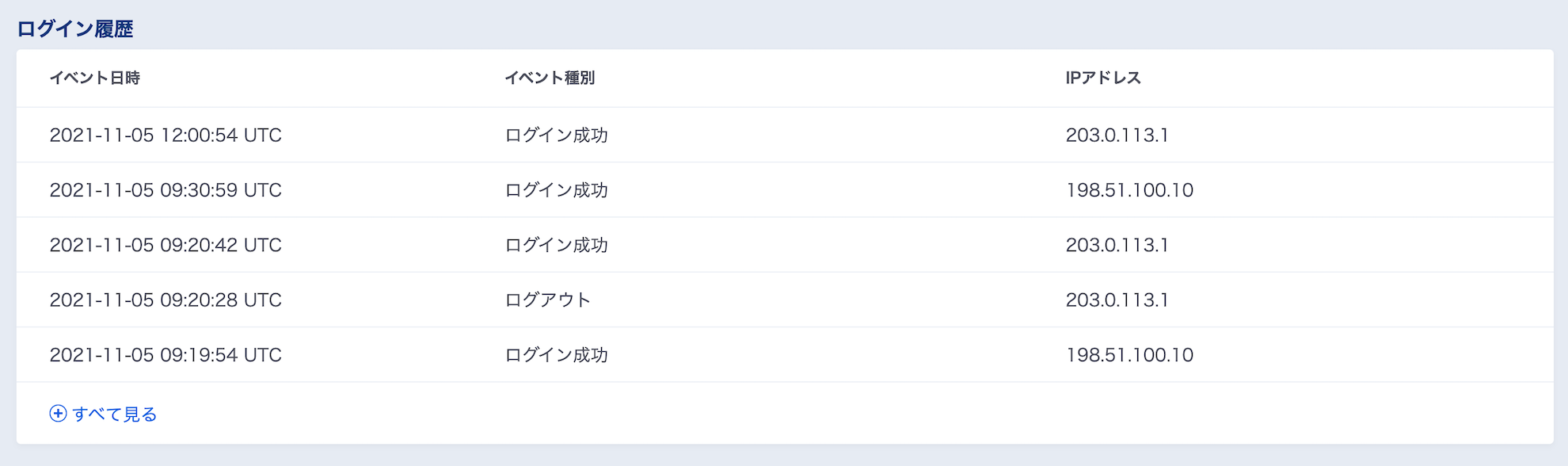The image size is (1568, 466).
Task: Select the 2021-11-05 09:30:59 UTC timestamp
Action: click(x=166, y=190)
